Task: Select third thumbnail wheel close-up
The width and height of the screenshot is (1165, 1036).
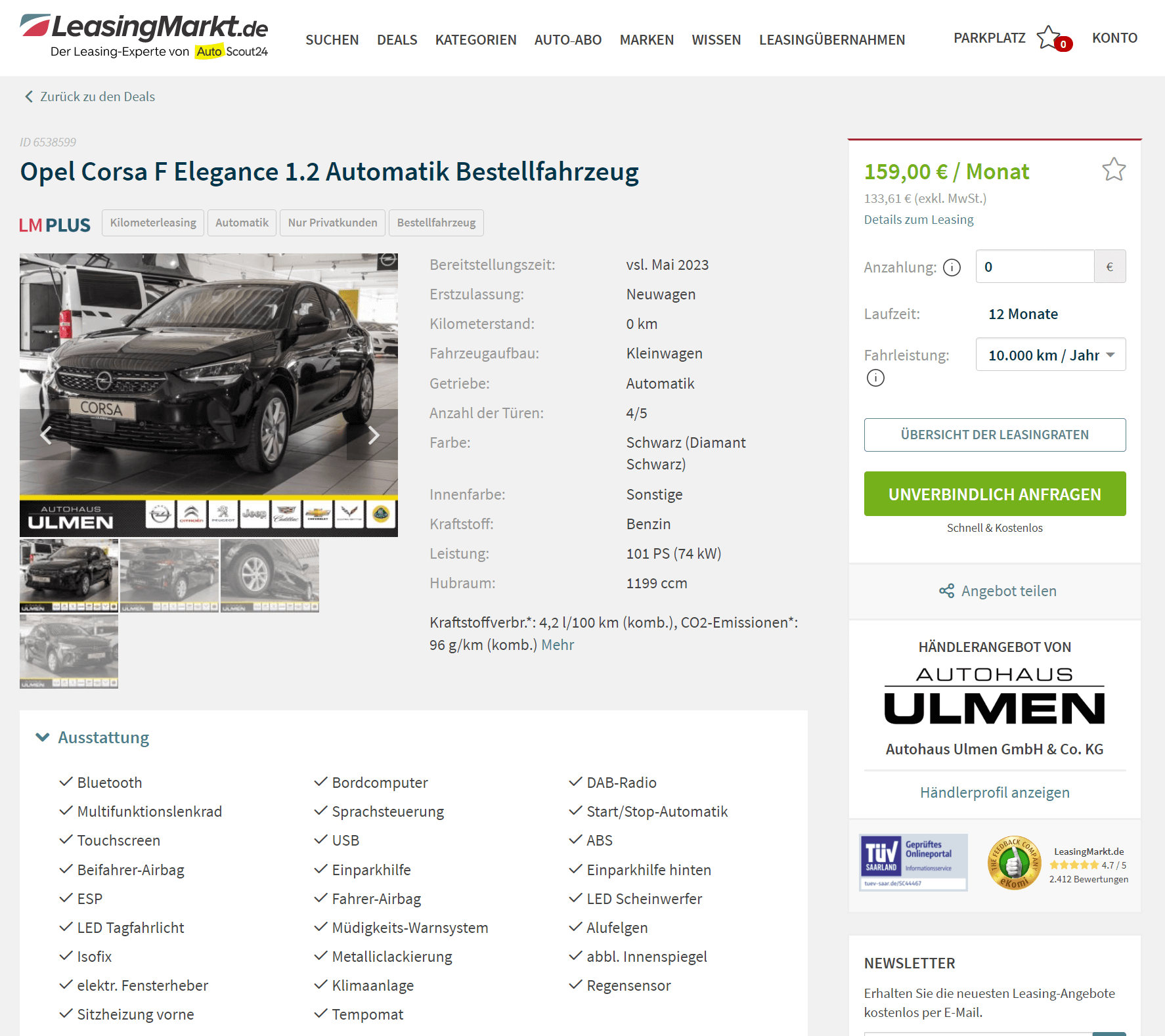Action: [270, 576]
